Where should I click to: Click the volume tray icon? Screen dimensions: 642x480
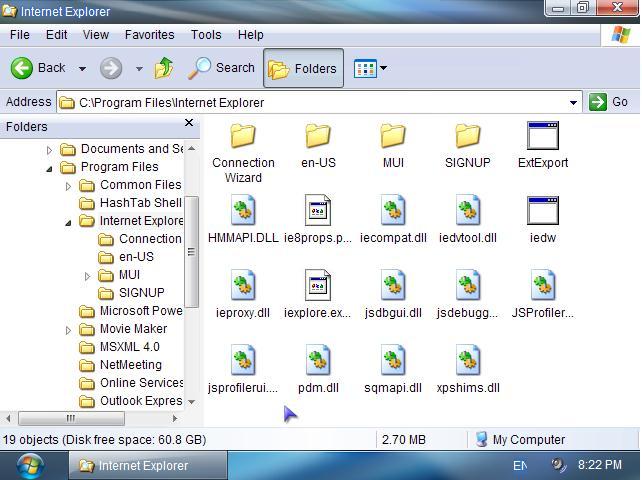pos(558,465)
